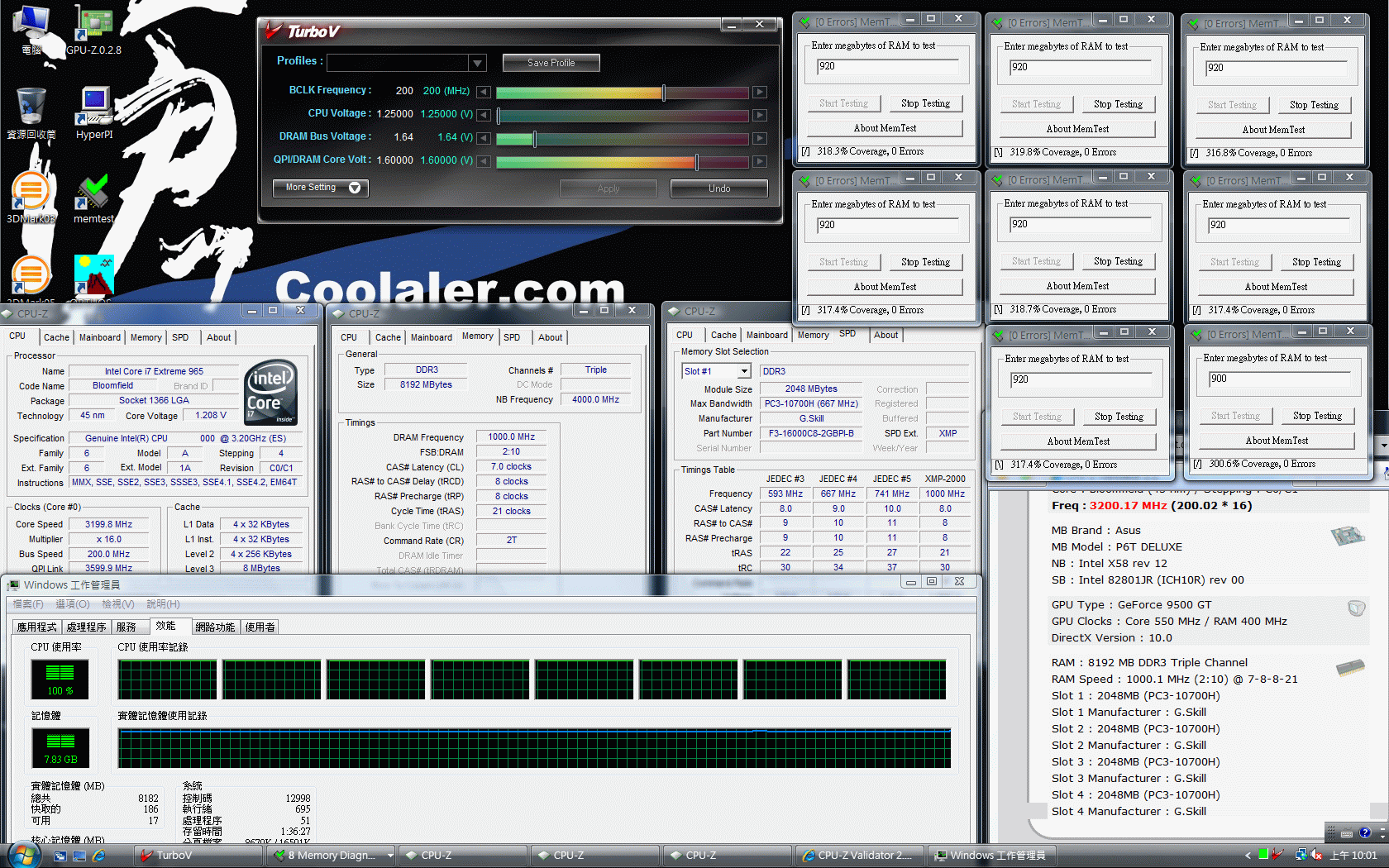Click BCLK Frequency increase arrow in TurboV
This screenshot has height=868, width=1389.
coord(760,92)
